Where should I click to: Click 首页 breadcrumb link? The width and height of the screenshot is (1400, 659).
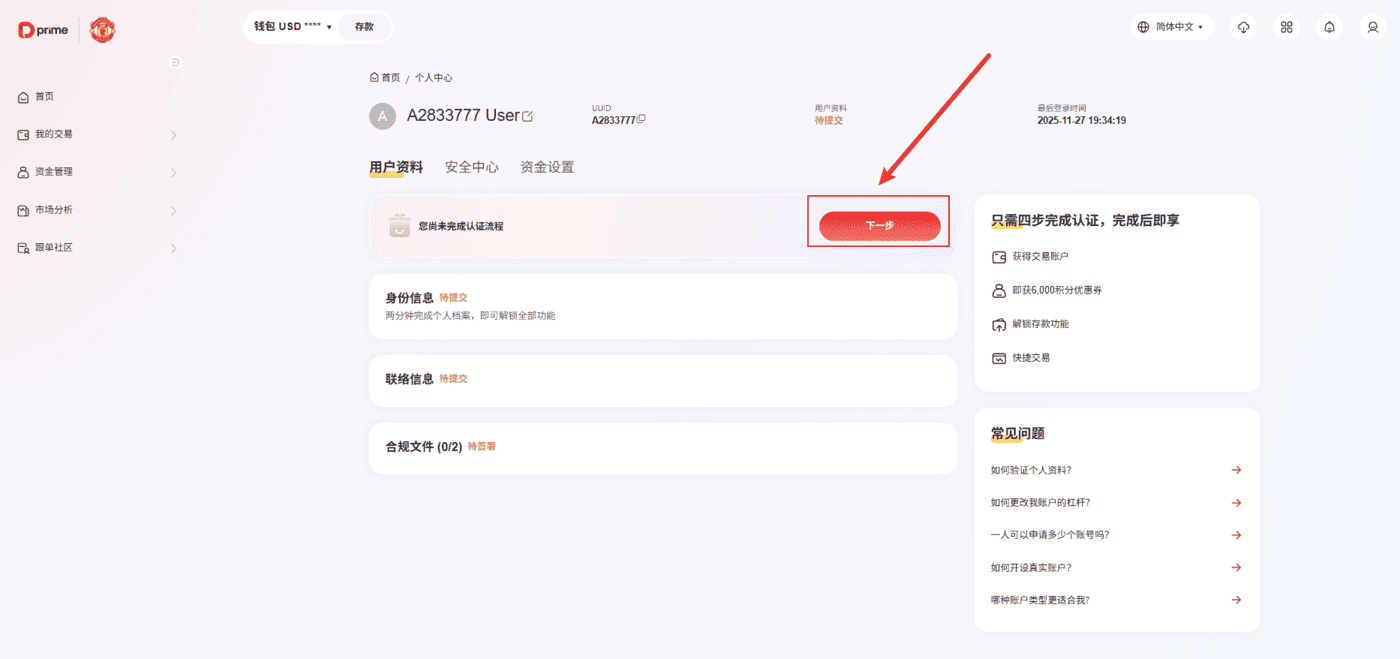pos(385,77)
